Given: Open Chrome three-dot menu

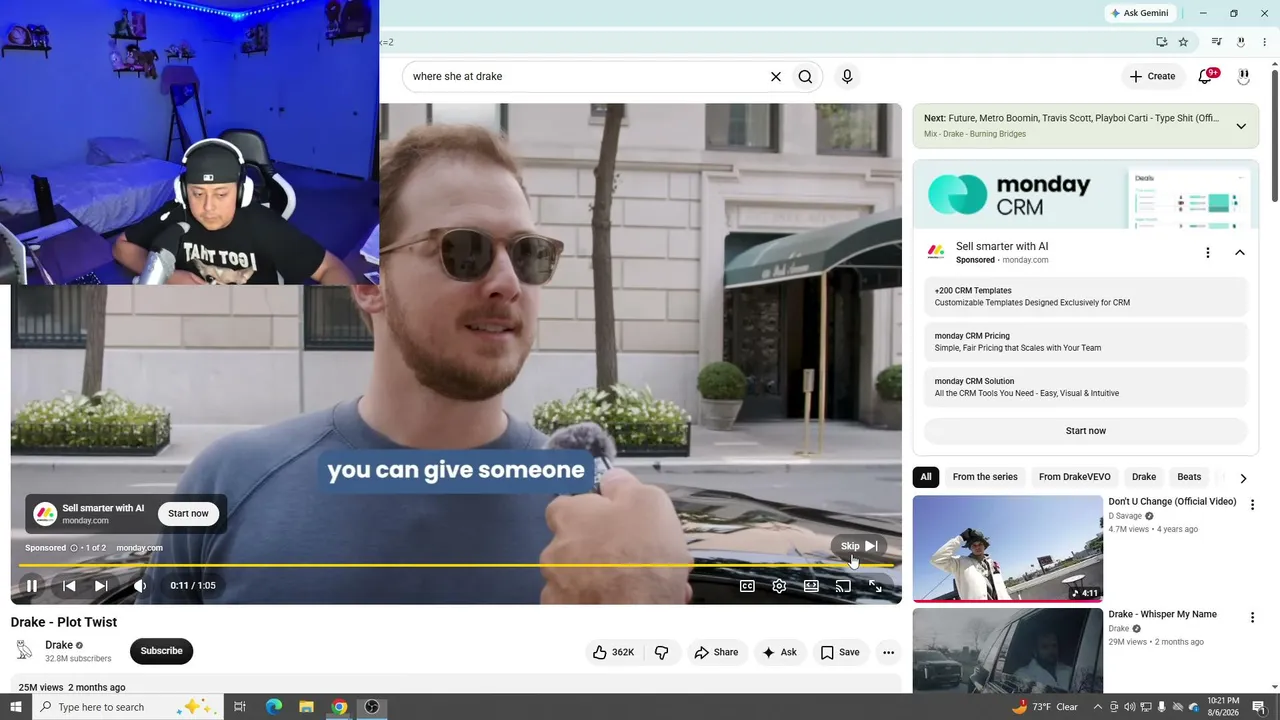Looking at the screenshot, I should pos(1264,42).
